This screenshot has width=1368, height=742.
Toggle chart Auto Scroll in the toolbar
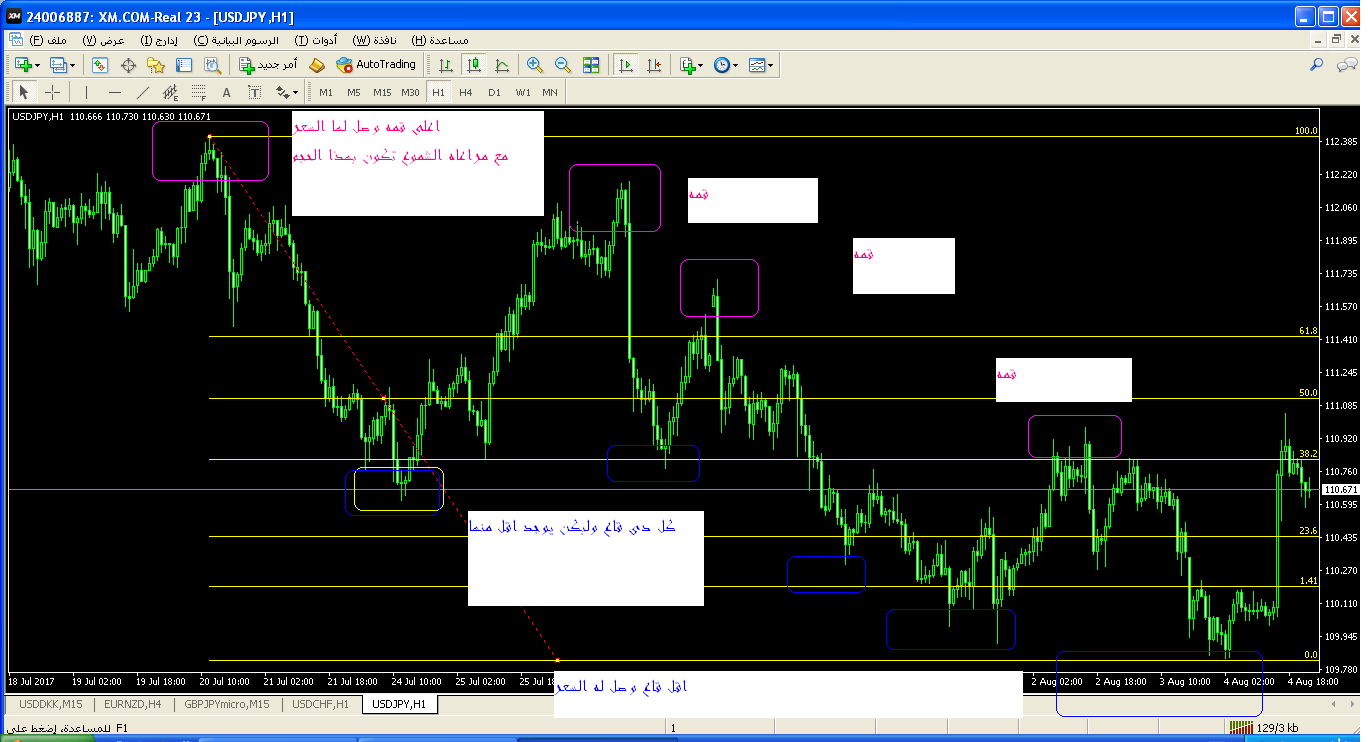tap(626, 65)
